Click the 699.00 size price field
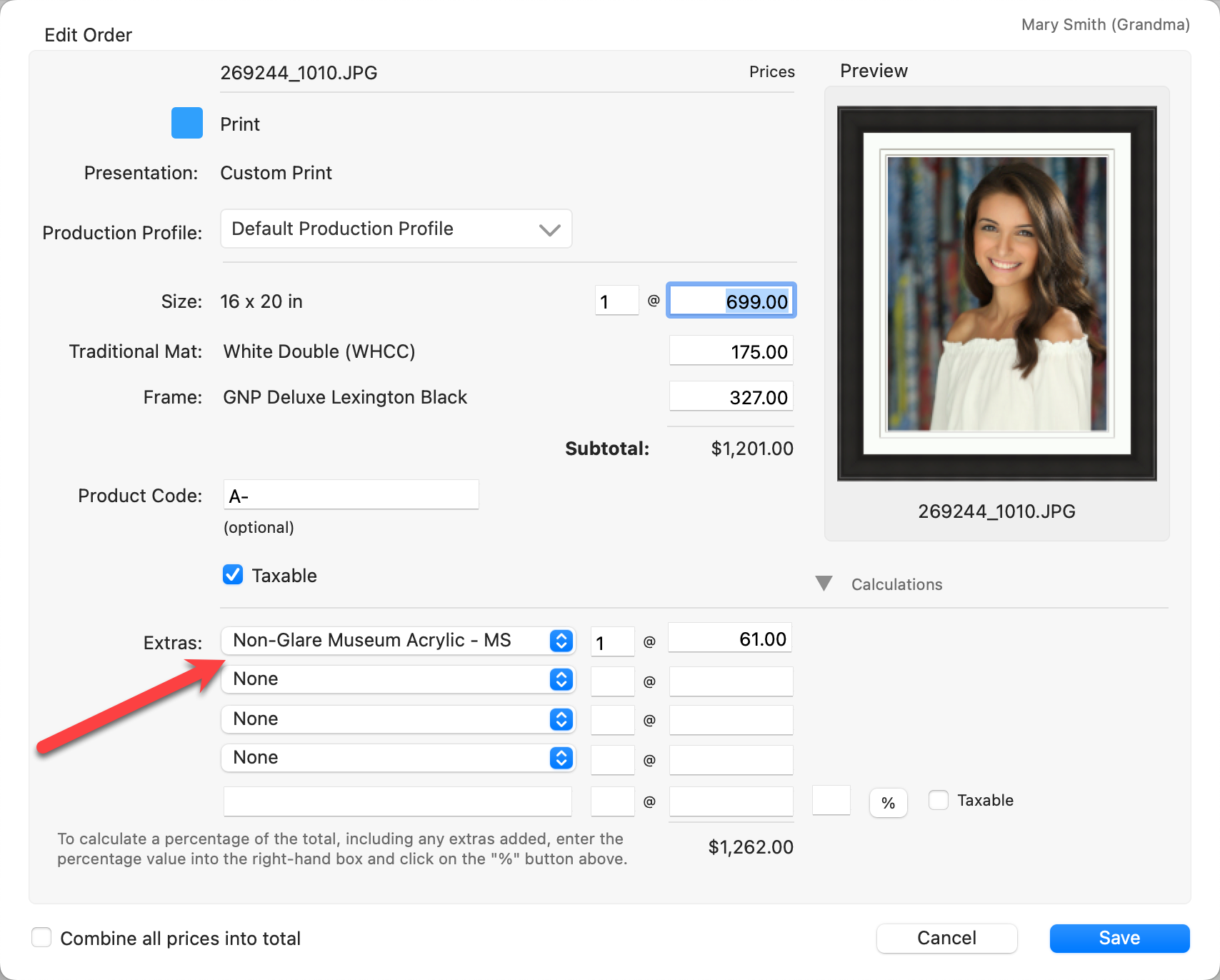The height and width of the screenshot is (980, 1220). [731, 301]
